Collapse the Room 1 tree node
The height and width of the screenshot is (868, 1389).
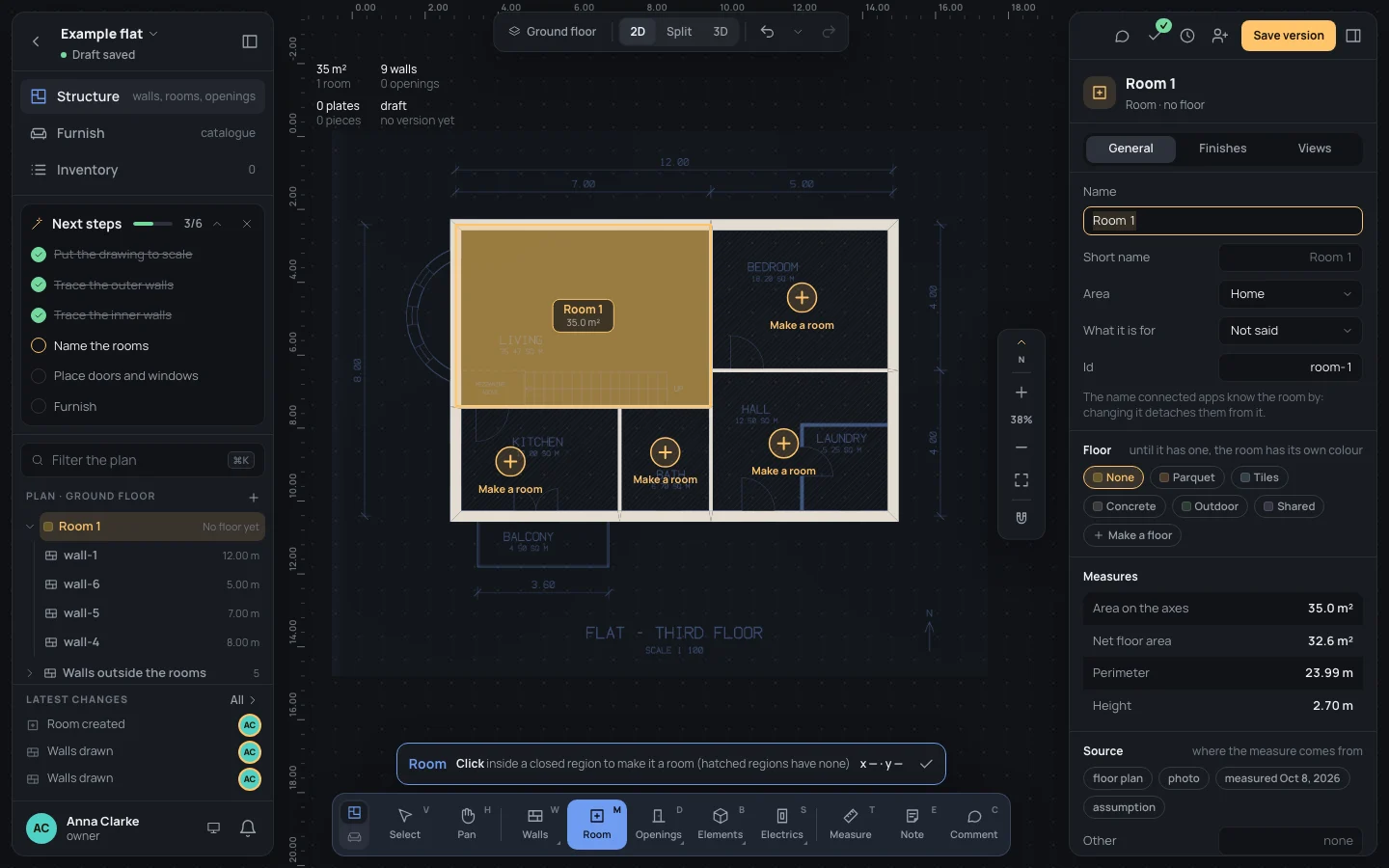click(30, 527)
